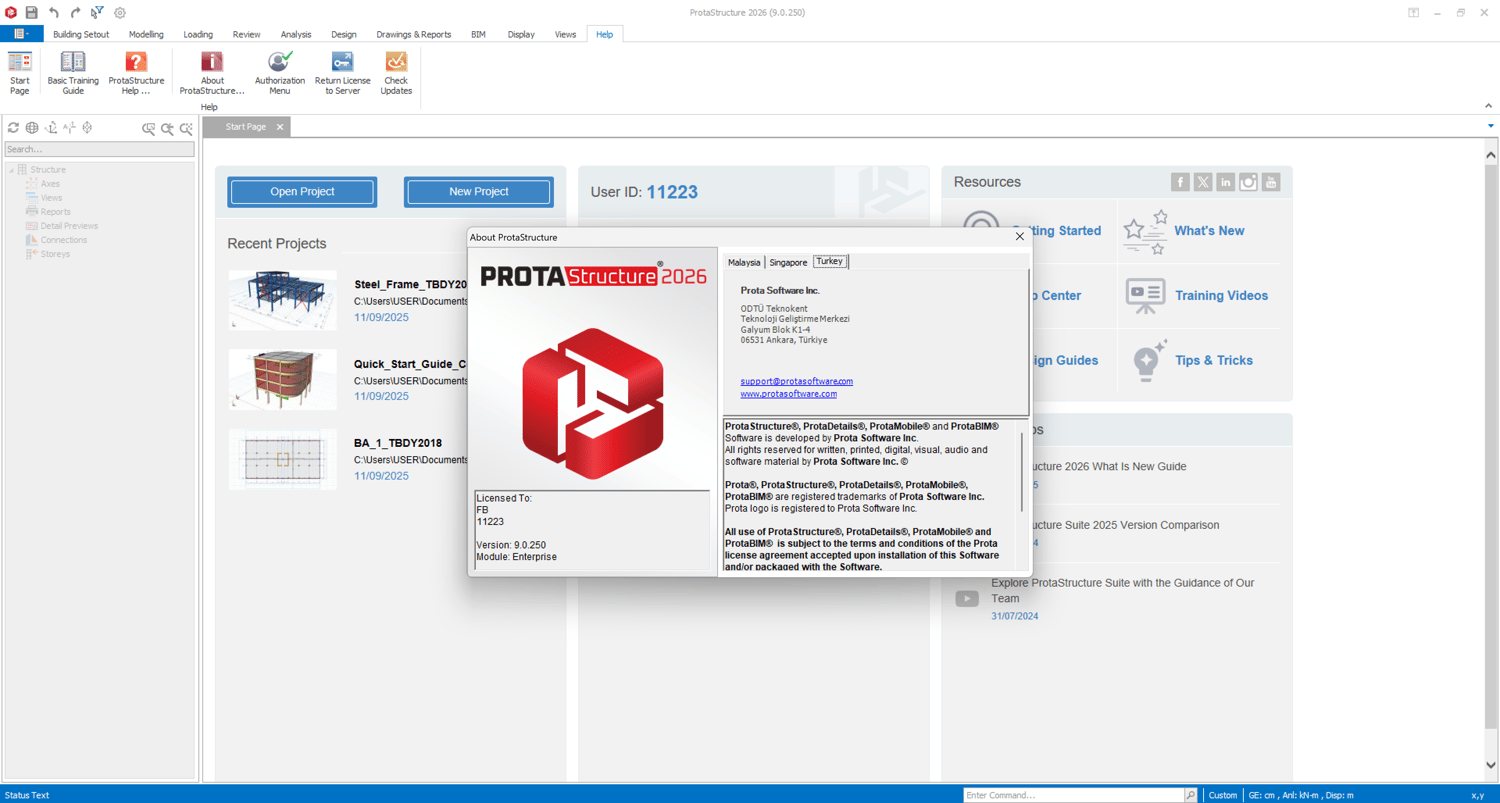Open the YouTube link in Resources
Viewport: 1500px width, 803px height.
[x=1271, y=182]
